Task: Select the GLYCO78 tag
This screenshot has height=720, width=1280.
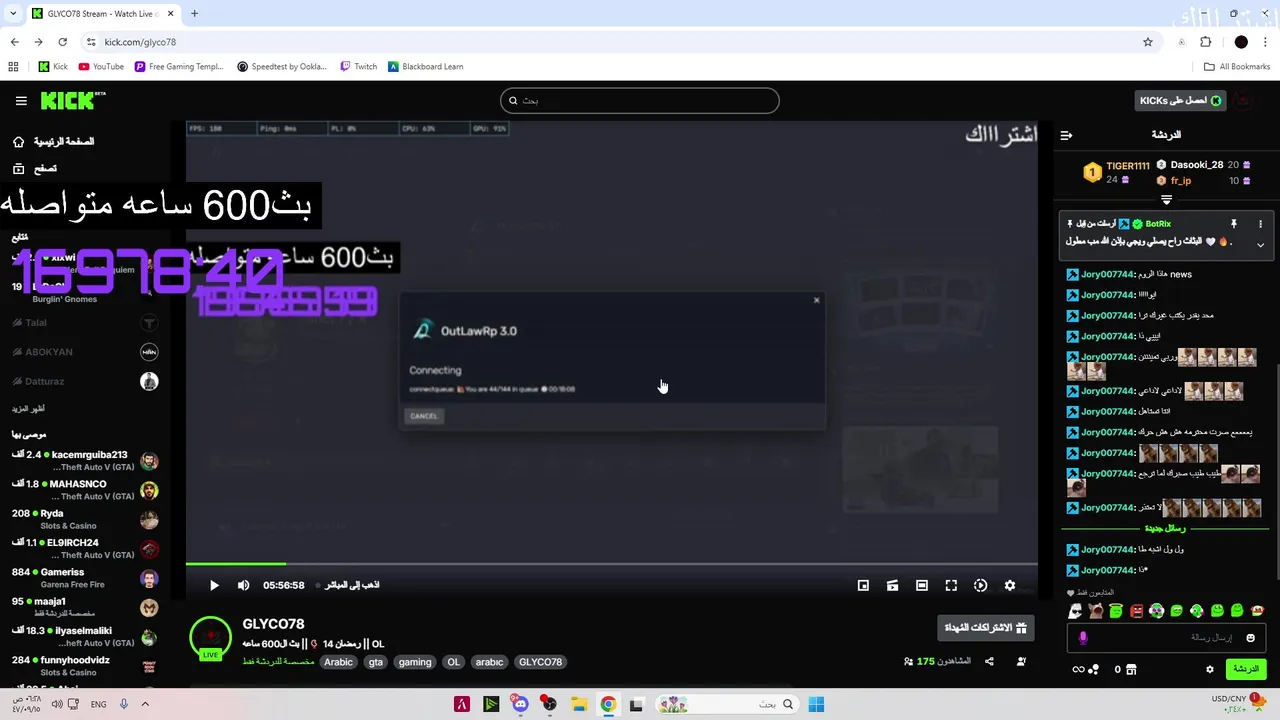Action: pos(541,662)
